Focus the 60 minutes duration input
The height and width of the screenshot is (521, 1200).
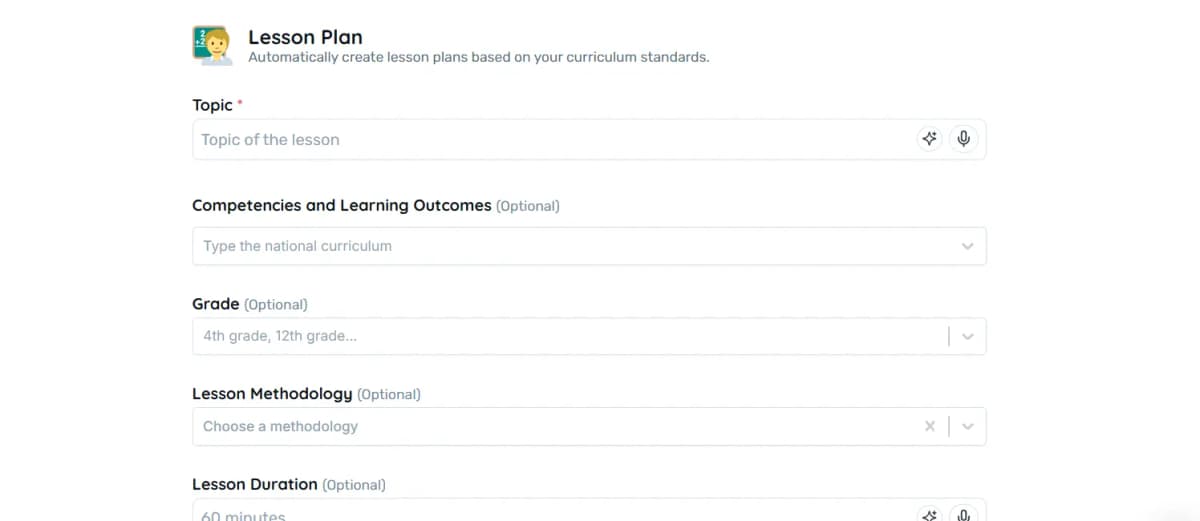pos(550,515)
